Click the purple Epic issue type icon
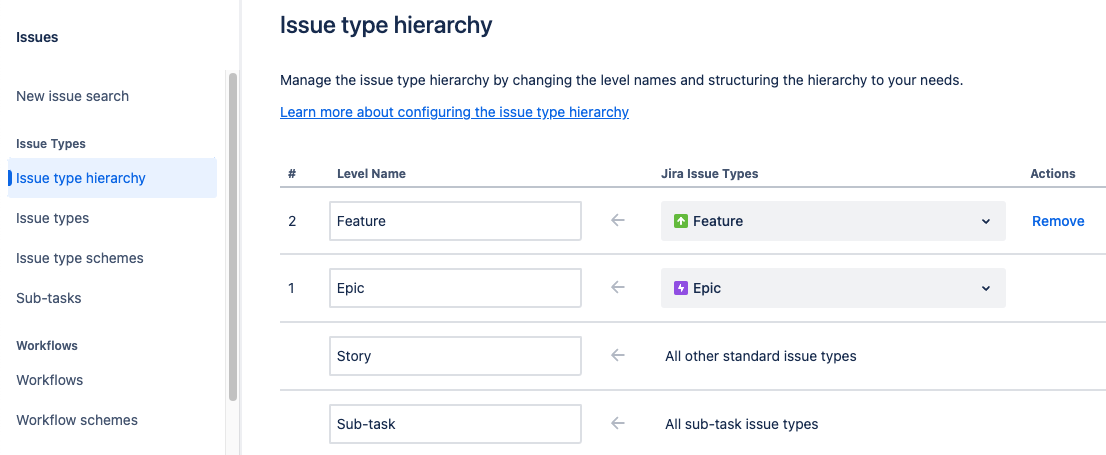This screenshot has height=455, width=1106. coord(681,288)
